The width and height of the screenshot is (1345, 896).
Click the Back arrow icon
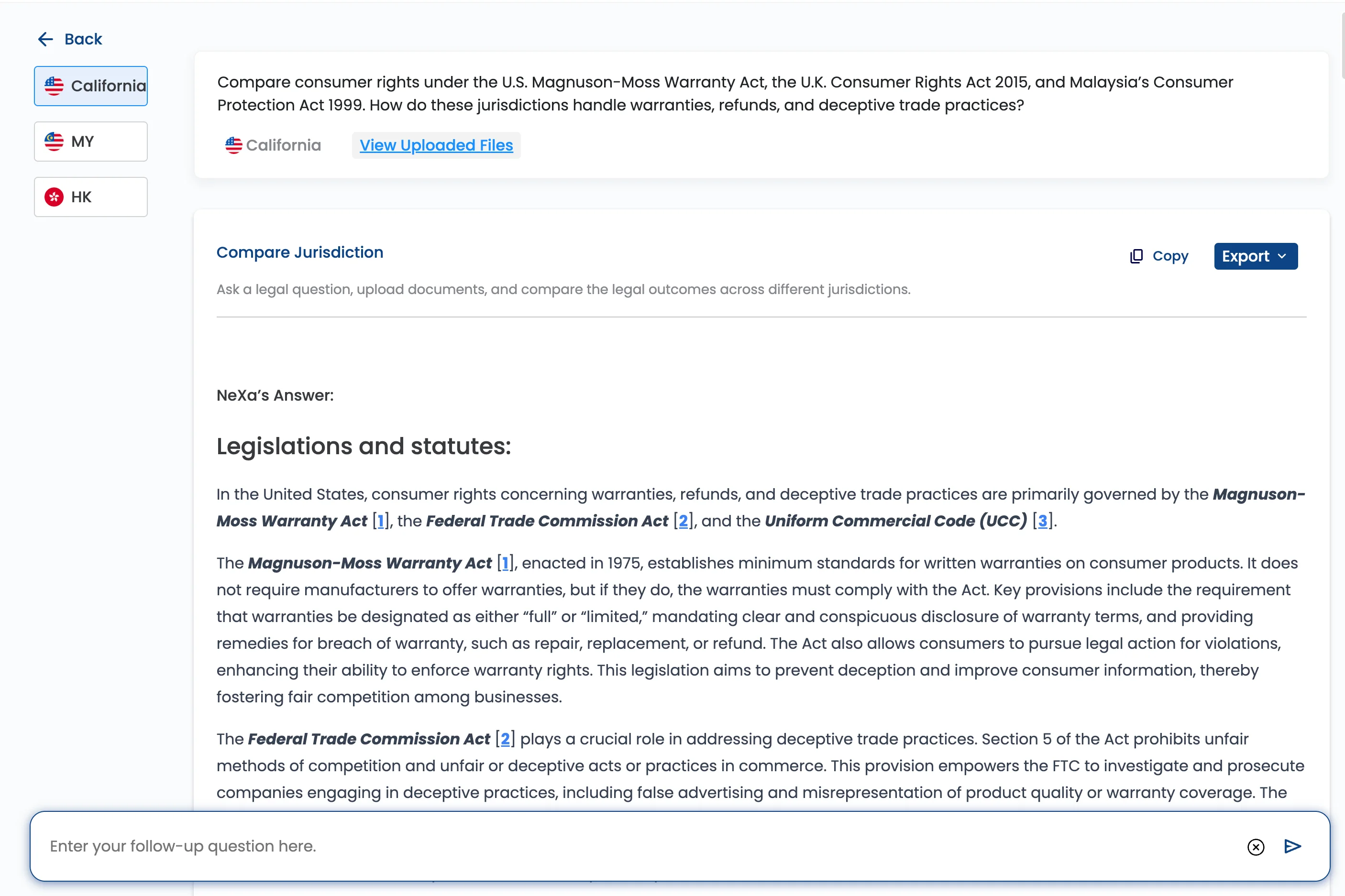(x=46, y=39)
